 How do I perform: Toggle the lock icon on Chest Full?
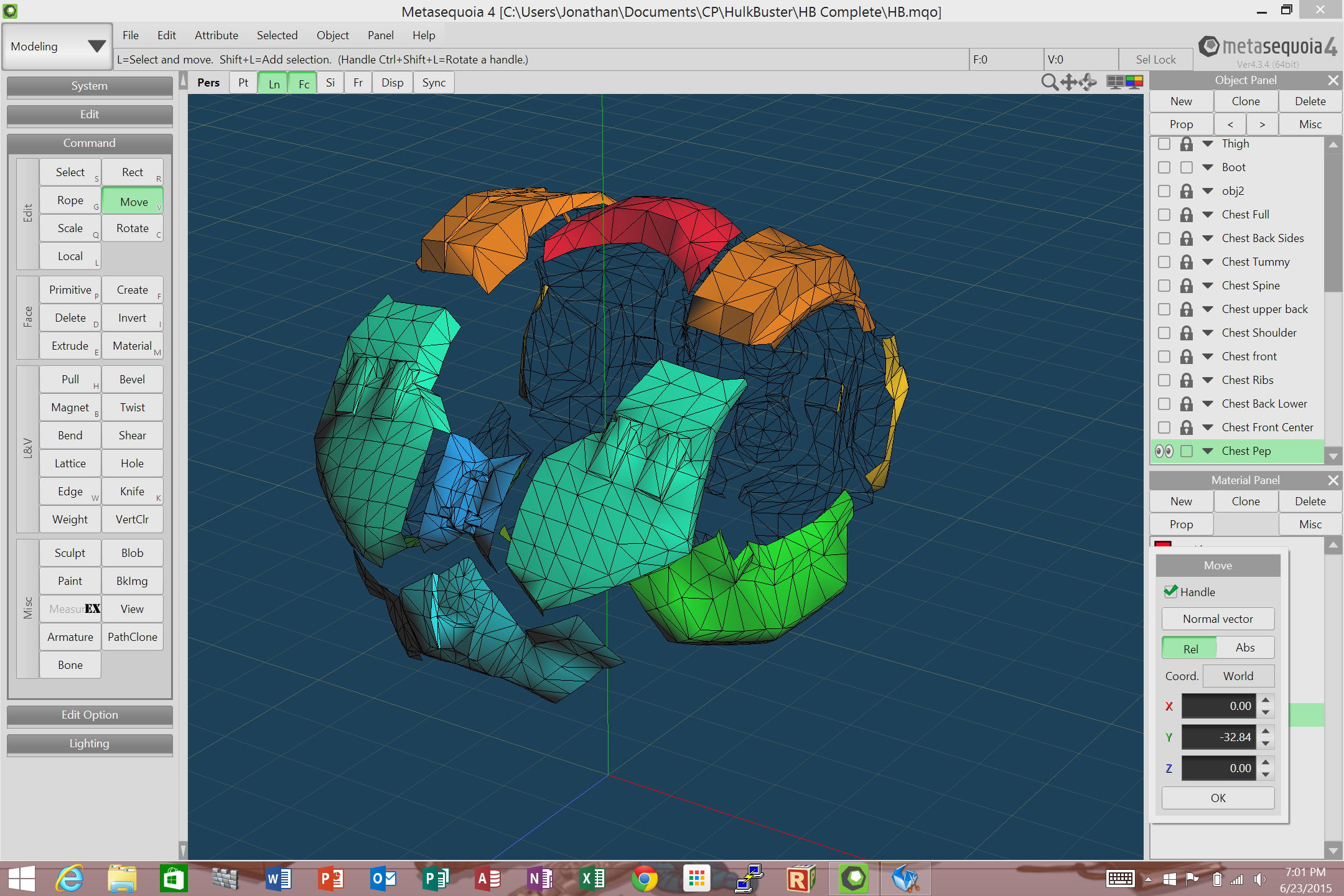coord(1187,215)
